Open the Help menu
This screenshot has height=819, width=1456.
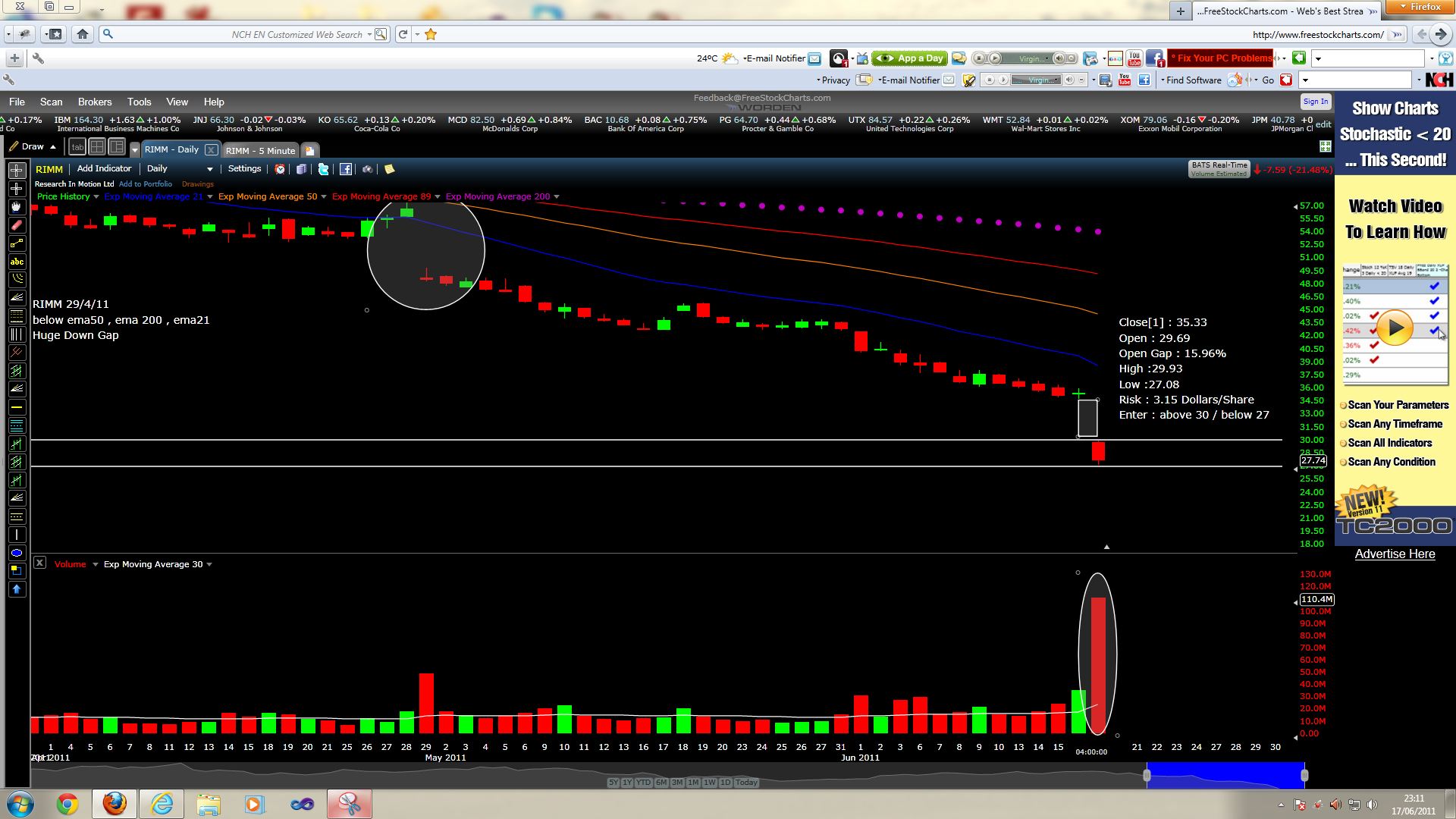[214, 102]
